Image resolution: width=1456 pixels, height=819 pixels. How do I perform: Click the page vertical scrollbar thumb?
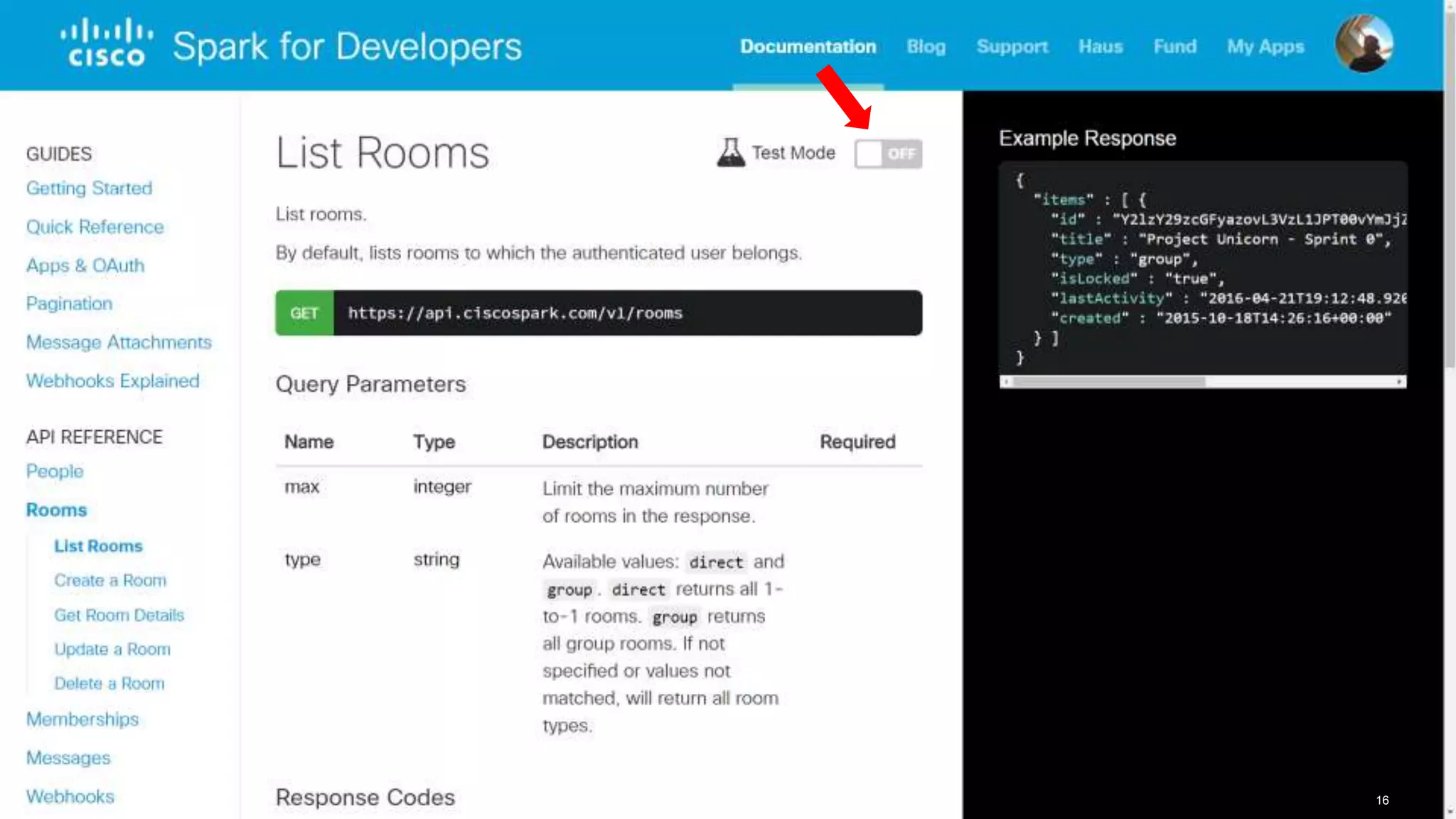coord(1450,192)
